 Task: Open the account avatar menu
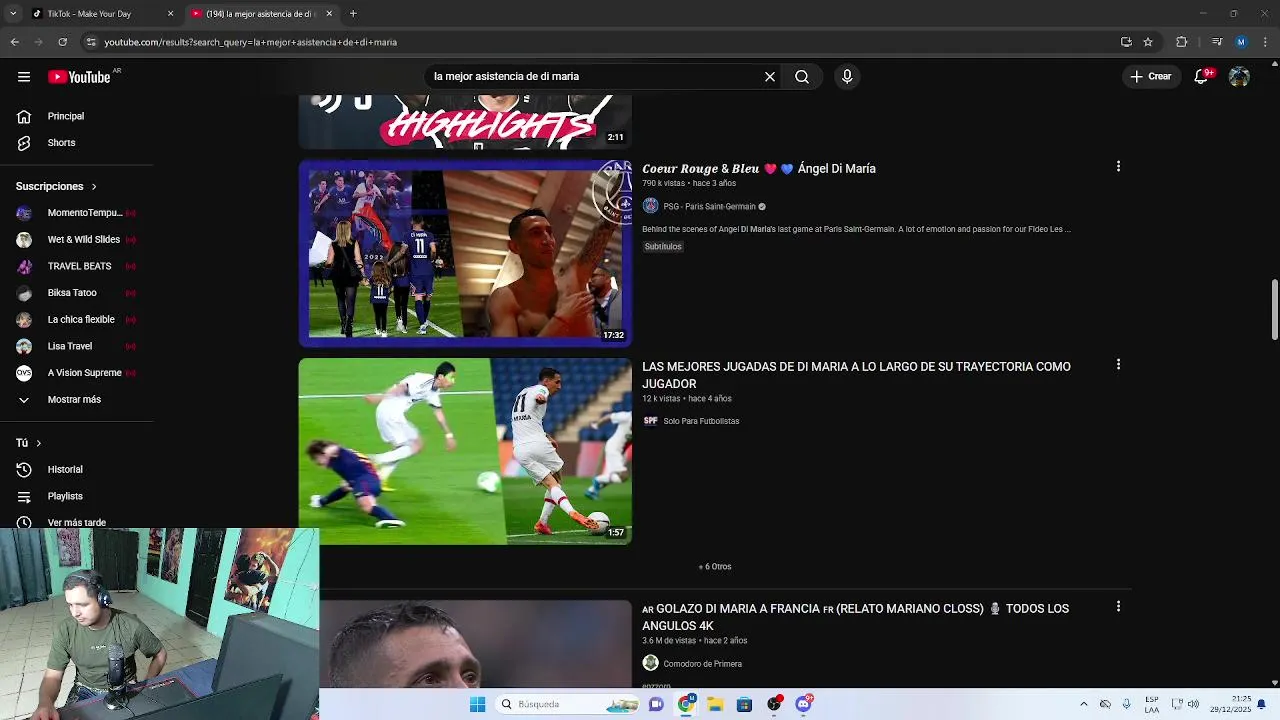pyautogui.click(x=1239, y=77)
